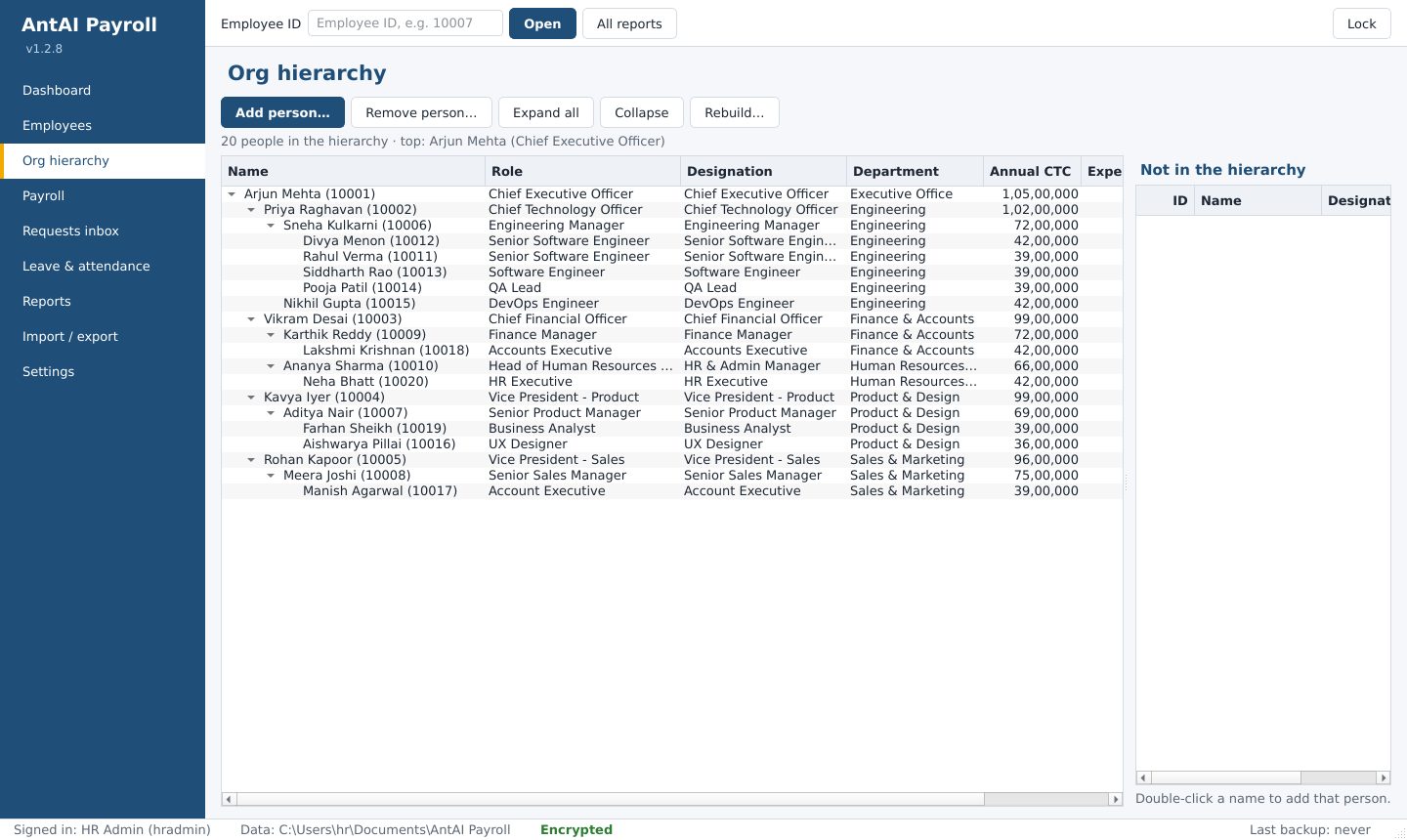1407x840 pixels.
Task: Open All reports from top bar
Action: coord(629,23)
